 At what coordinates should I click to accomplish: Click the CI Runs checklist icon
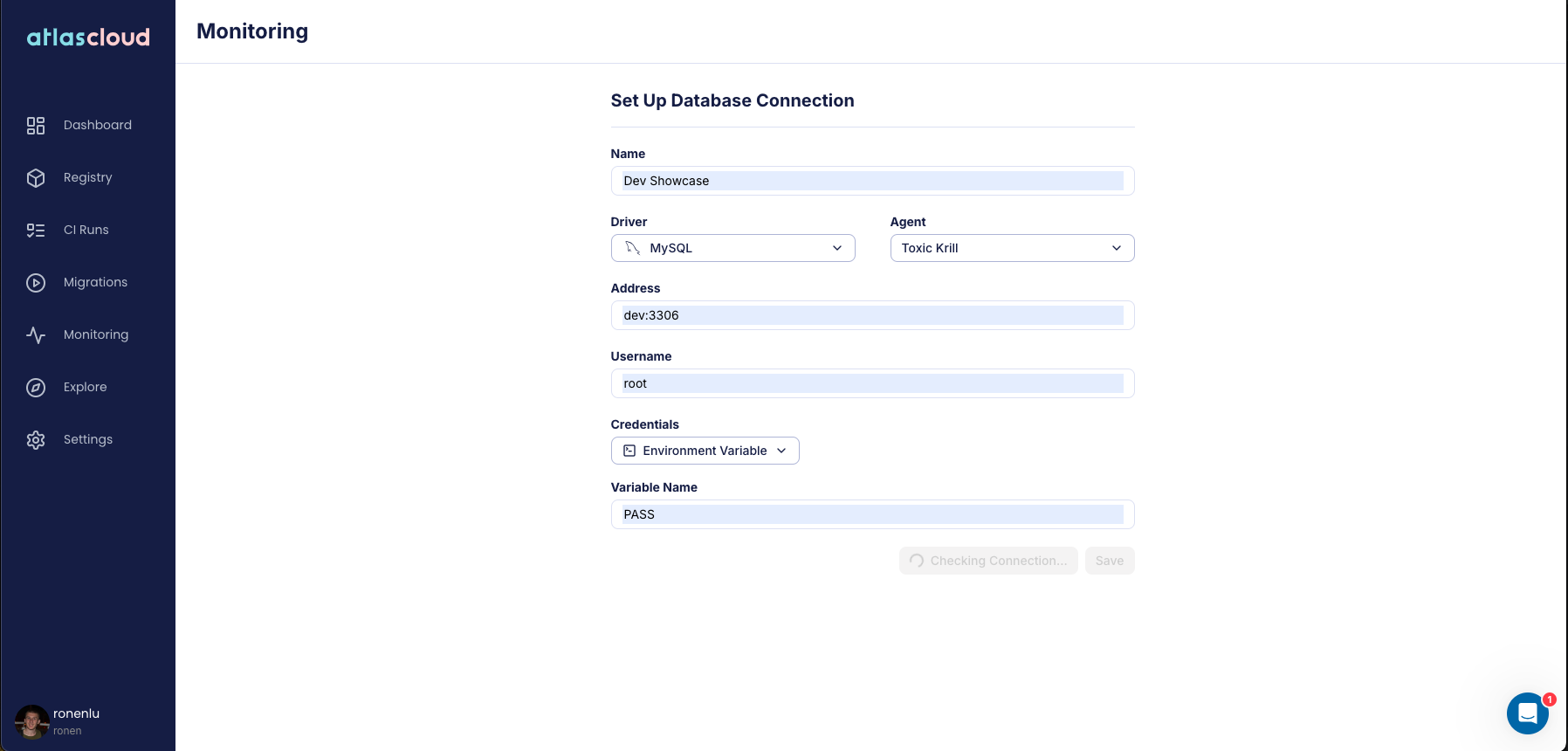[x=36, y=231]
